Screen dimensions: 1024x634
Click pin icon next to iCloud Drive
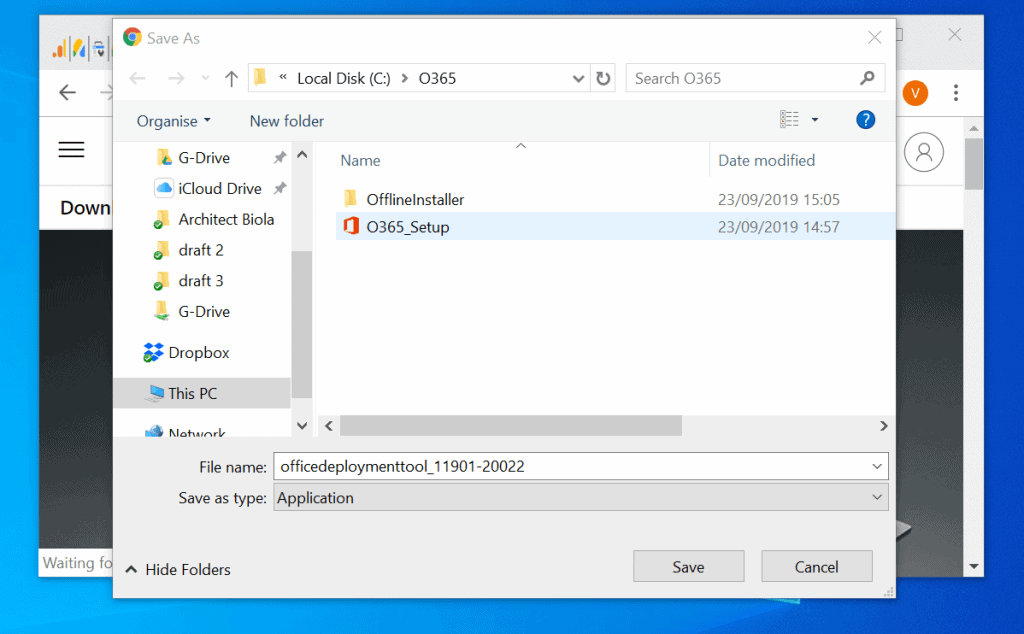(280, 189)
